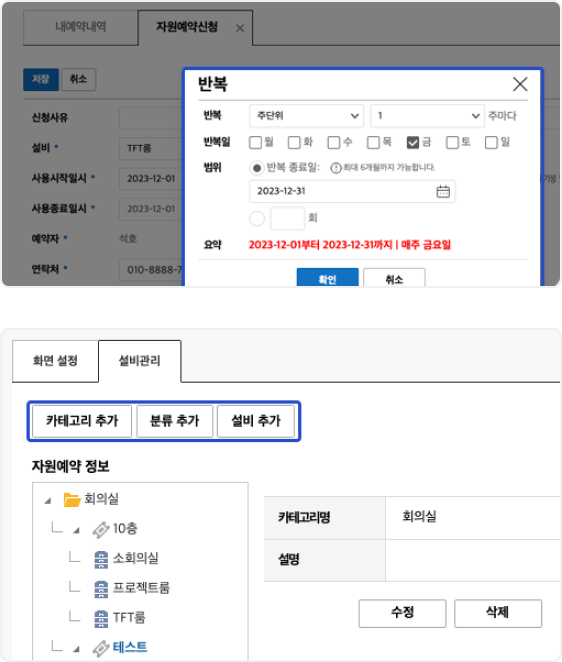Confirm the repeat settings with 확인
Screen dimensions: 562x662
(328, 278)
